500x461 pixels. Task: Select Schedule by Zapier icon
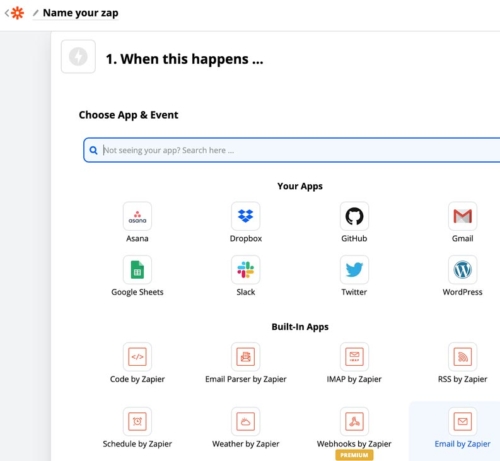pos(137,421)
